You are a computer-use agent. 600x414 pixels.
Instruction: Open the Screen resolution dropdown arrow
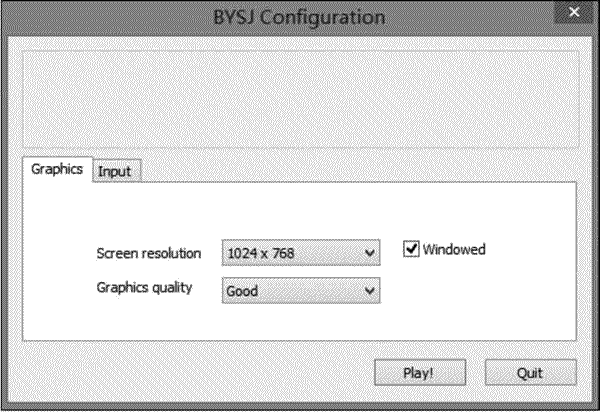[x=369, y=253]
